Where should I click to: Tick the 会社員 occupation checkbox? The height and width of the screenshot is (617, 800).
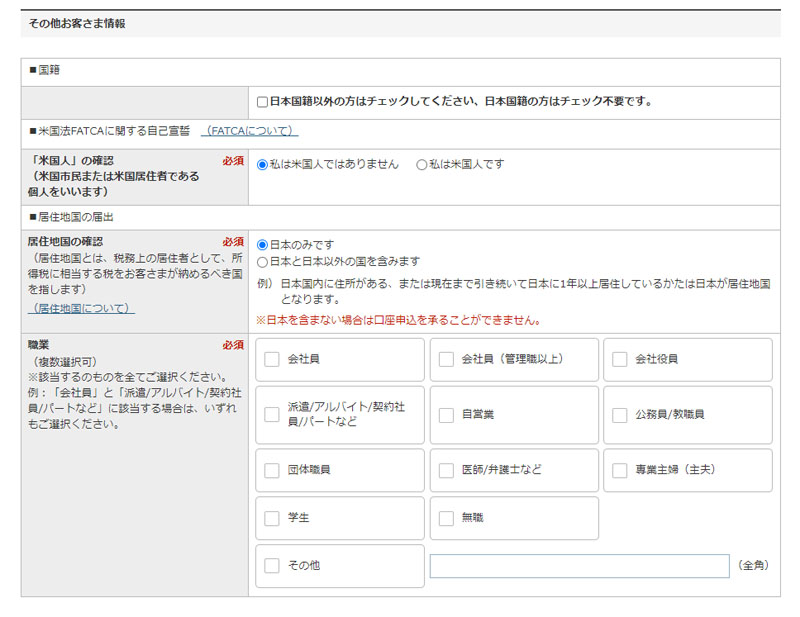[272, 359]
